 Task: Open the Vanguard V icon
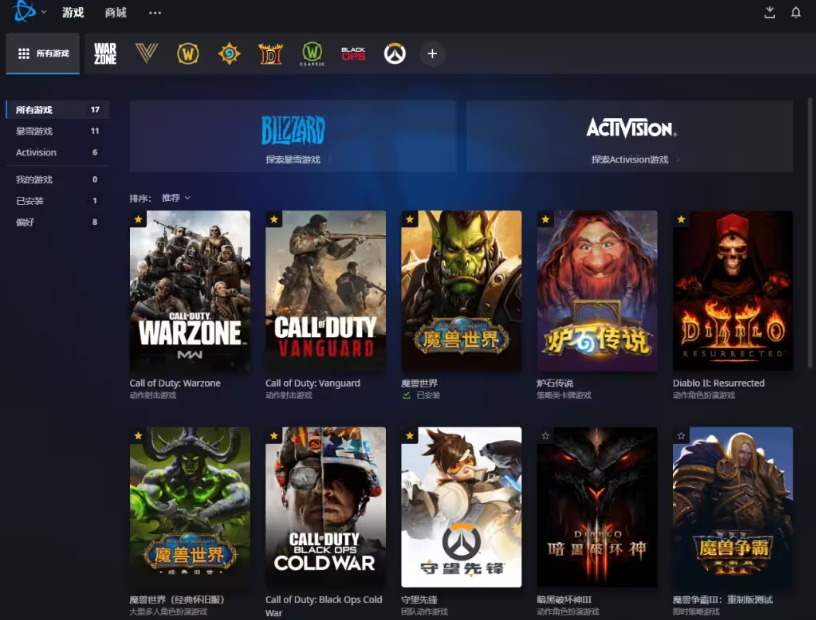click(x=146, y=53)
